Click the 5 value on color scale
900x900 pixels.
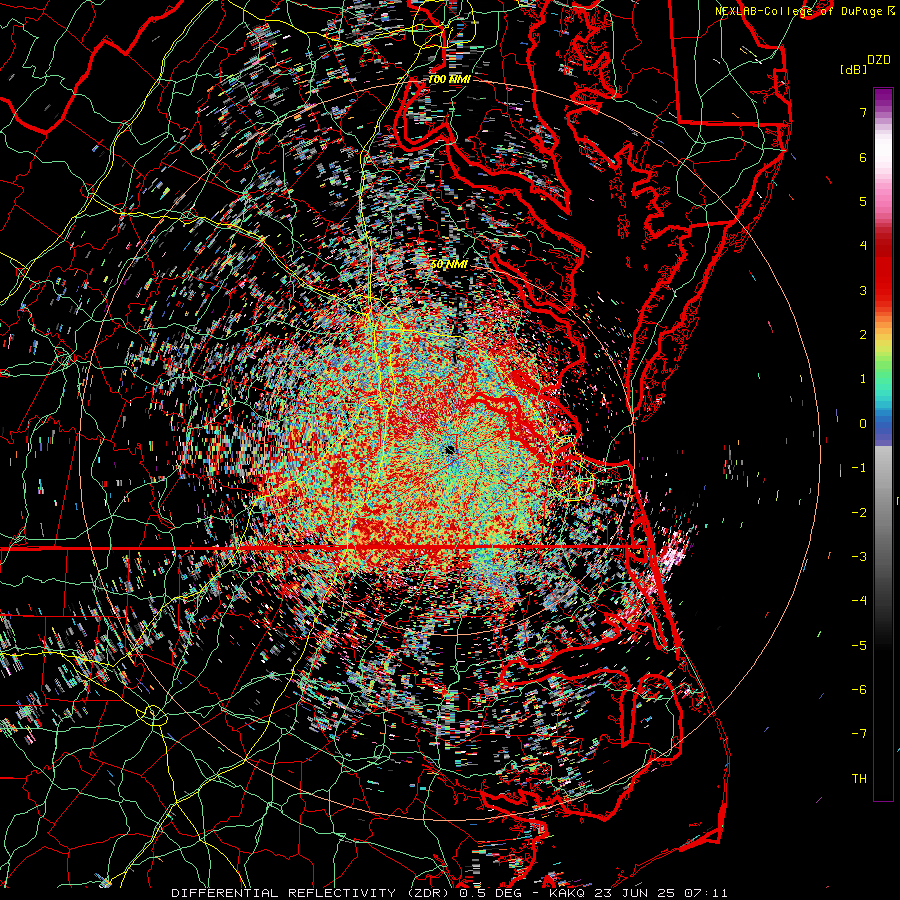tap(863, 201)
